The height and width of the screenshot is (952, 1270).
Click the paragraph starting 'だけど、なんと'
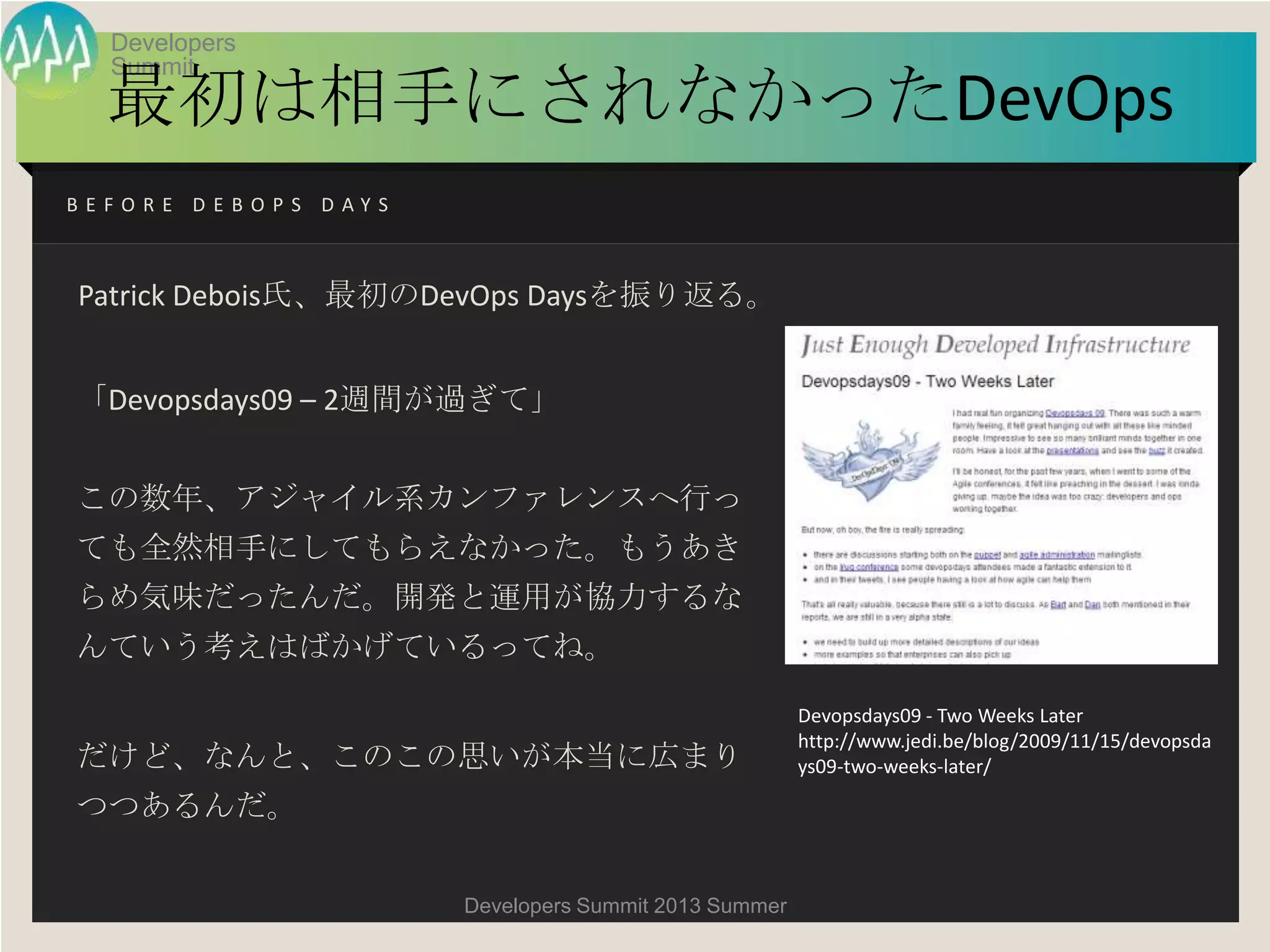(x=408, y=780)
